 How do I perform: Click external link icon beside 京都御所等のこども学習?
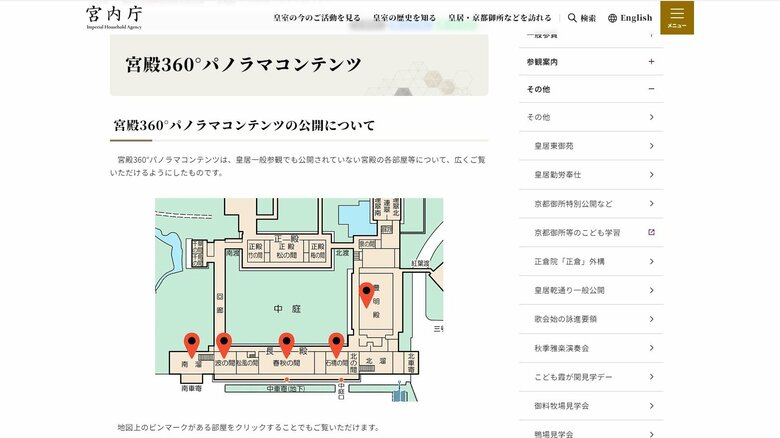(651, 232)
